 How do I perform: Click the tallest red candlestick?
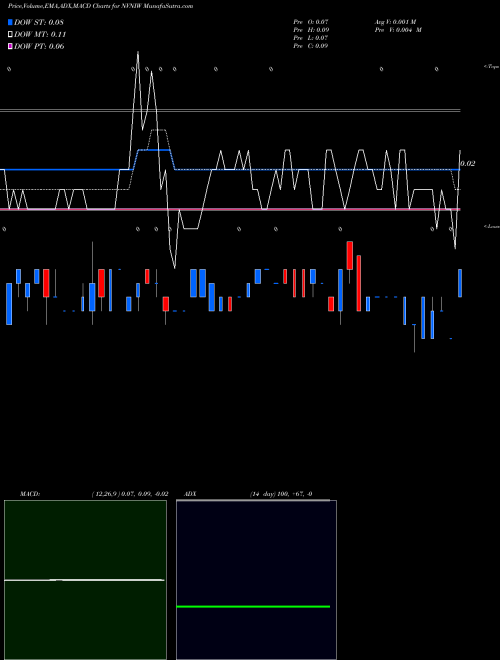click(x=359, y=283)
